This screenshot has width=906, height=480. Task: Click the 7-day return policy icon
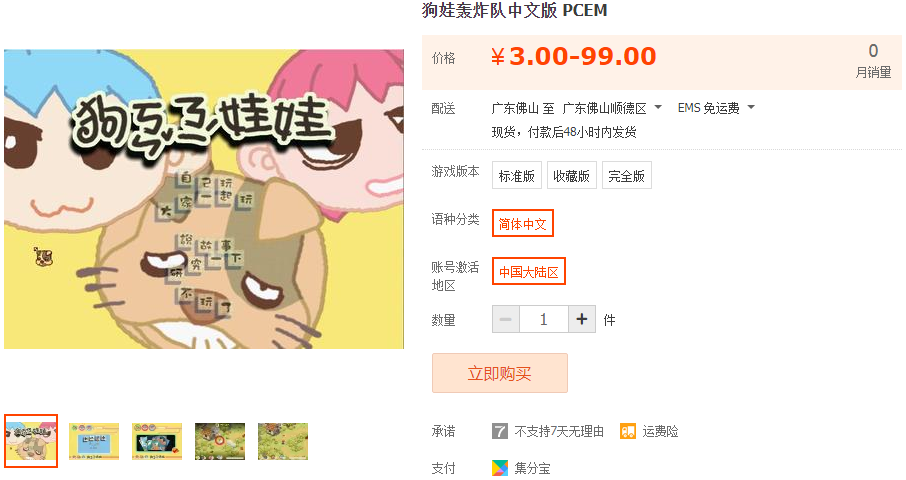[x=500, y=431]
